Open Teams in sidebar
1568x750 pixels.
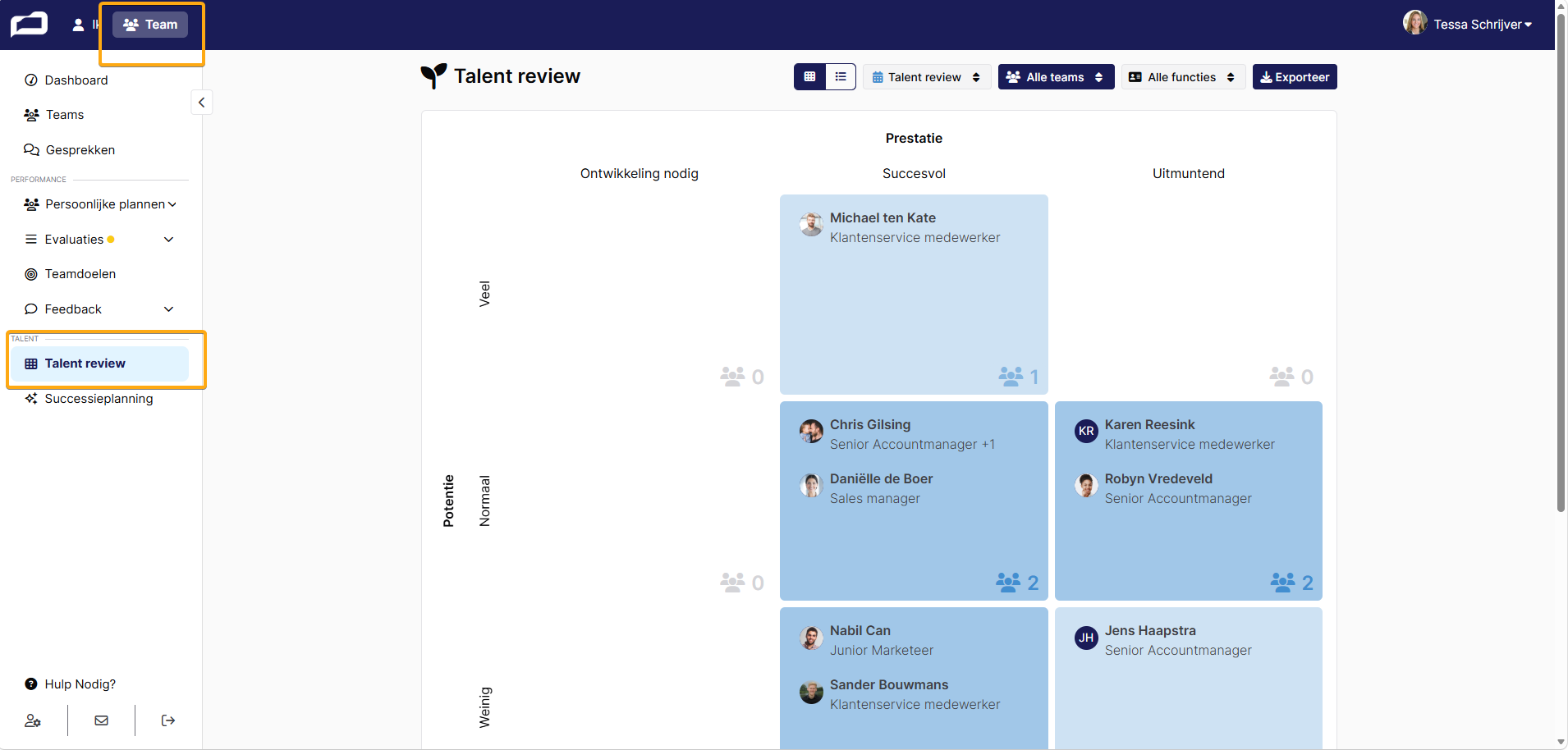click(x=64, y=115)
